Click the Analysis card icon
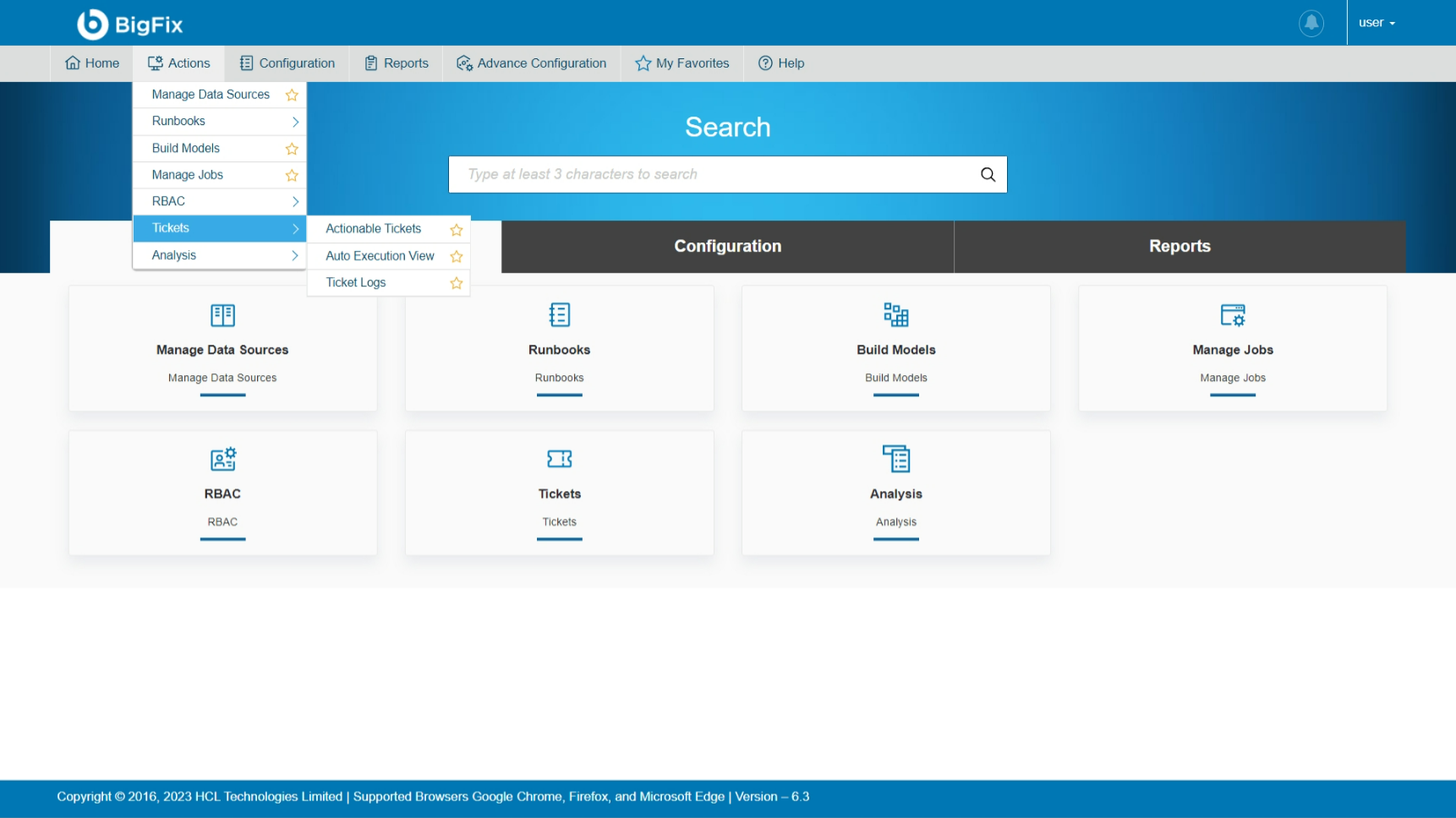The width and height of the screenshot is (1456, 818). tap(896, 459)
